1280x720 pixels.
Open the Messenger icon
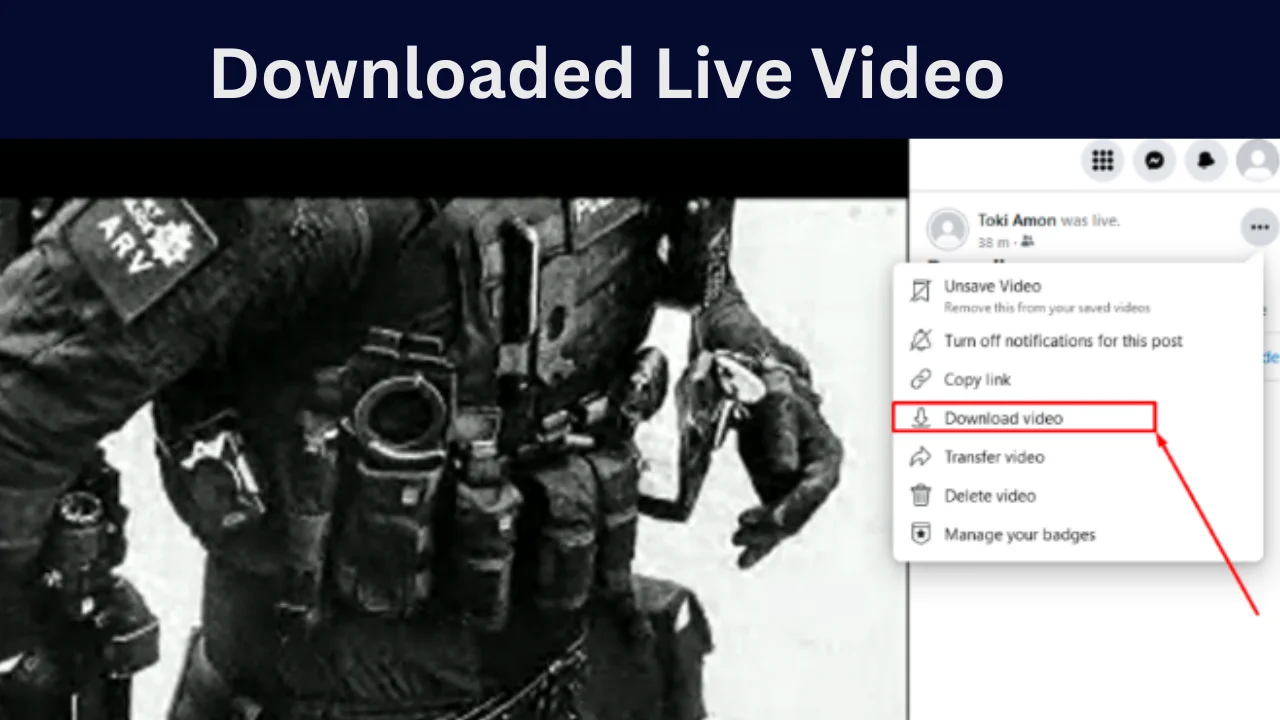1155,160
